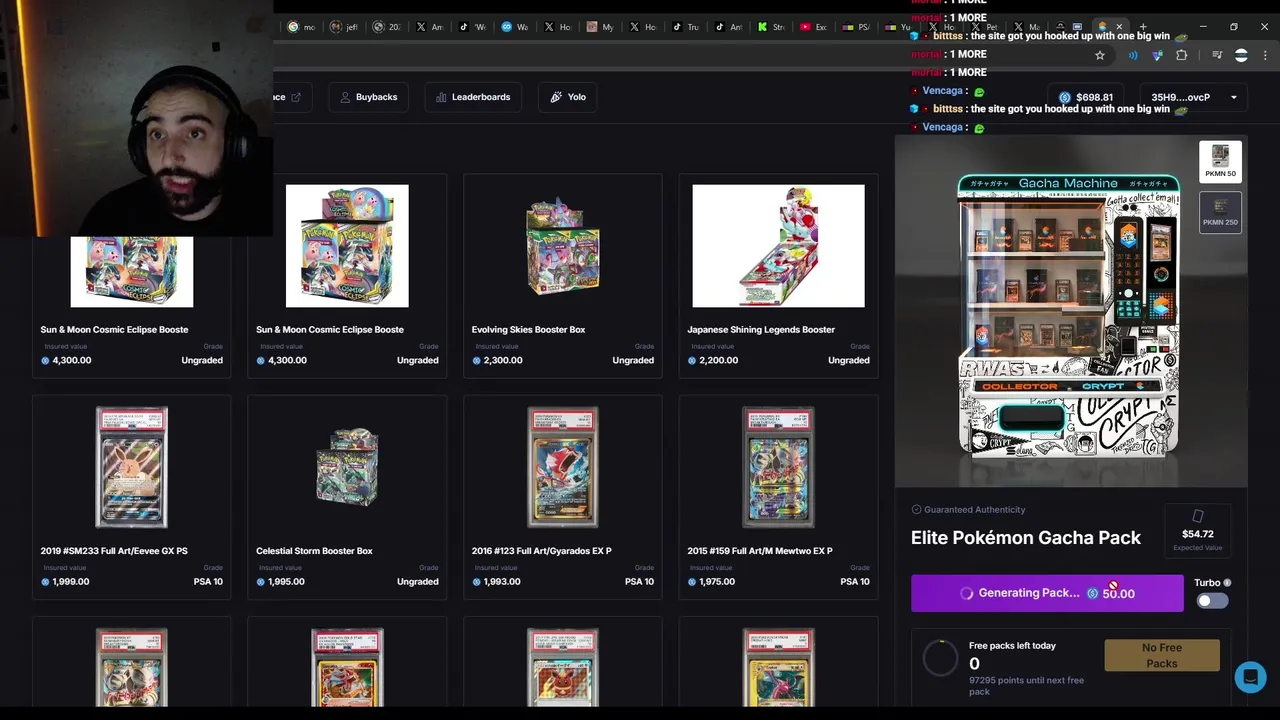Image resolution: width=1280 pixels, height=720 pixels.
Task: Open the browser extensions puzzle icon
Action: tap(1182, 56)
